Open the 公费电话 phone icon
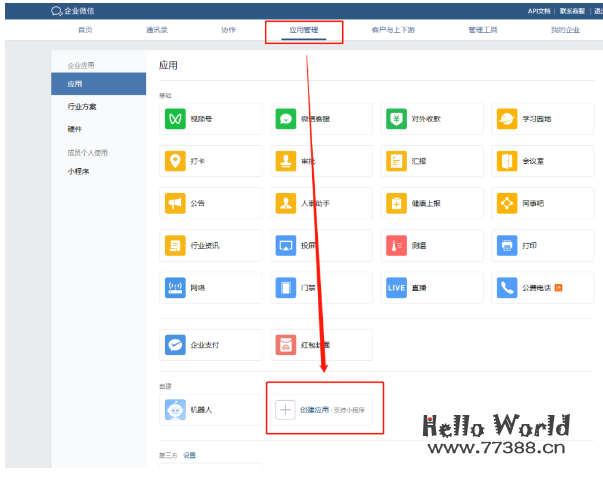 [x=507, y=288]
